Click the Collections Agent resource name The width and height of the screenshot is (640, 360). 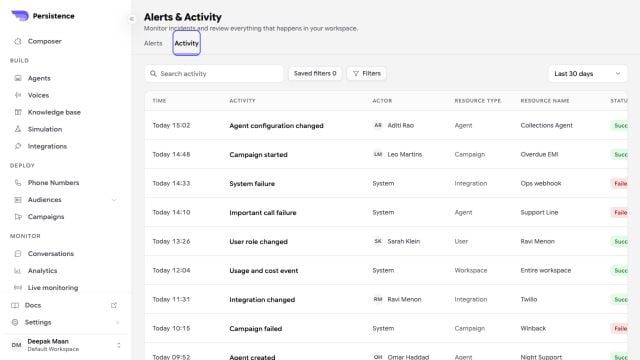[547, 125]
